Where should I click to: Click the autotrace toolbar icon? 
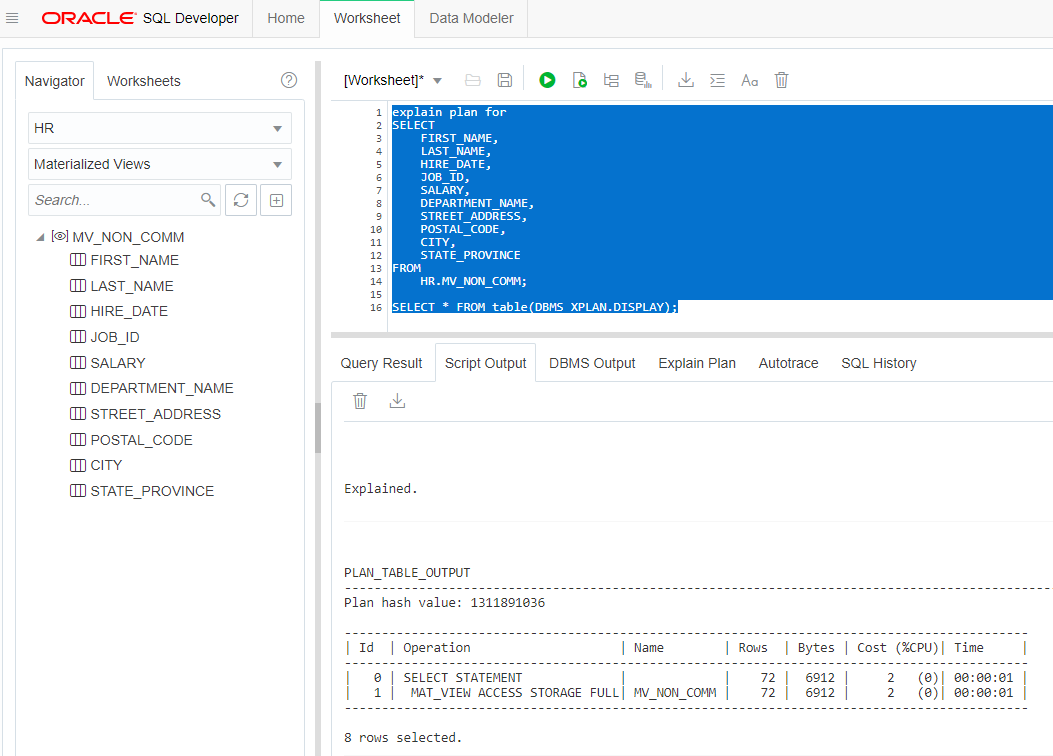point(643,81)
